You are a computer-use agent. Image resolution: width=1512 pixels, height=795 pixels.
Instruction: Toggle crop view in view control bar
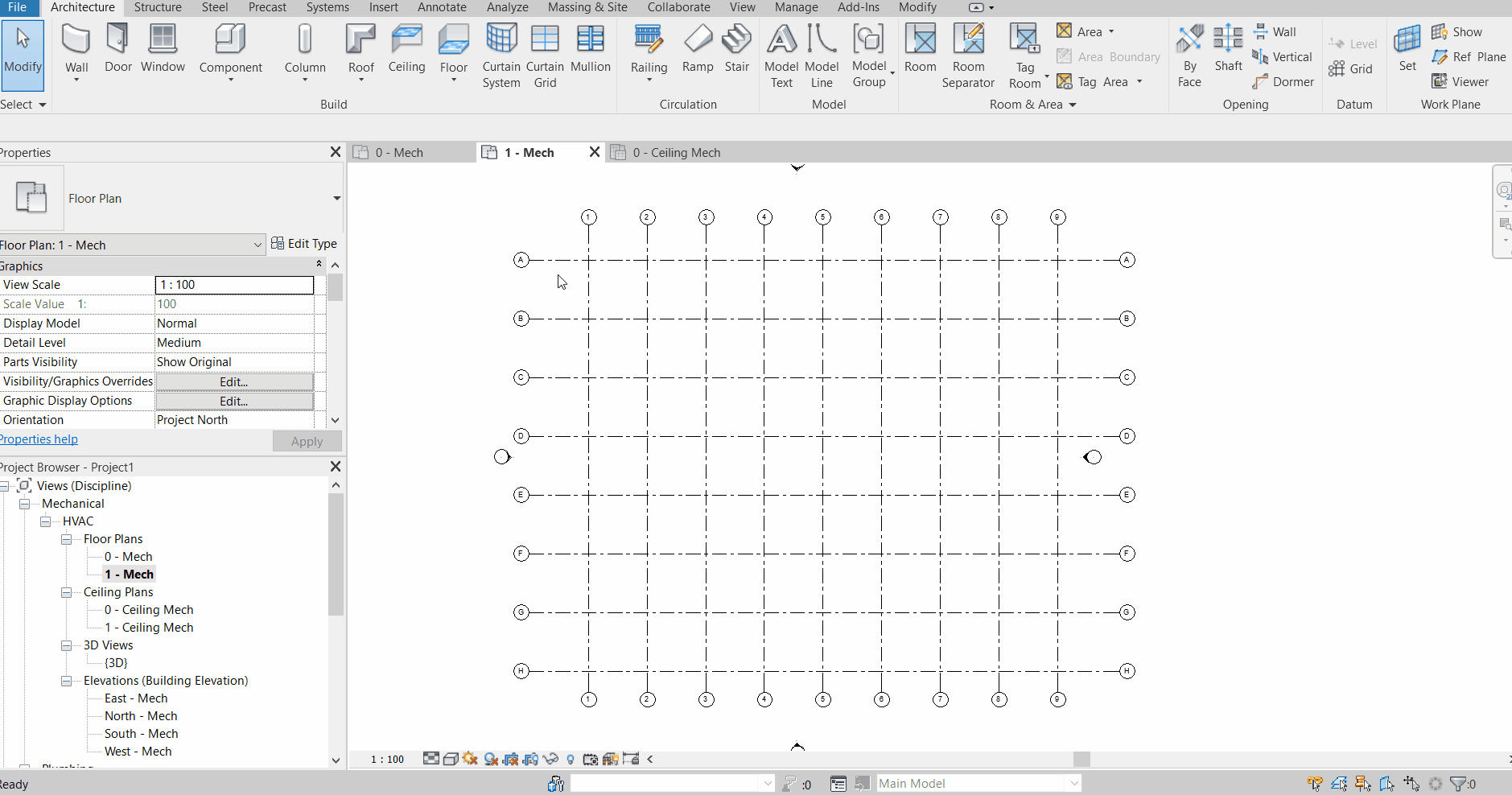click(510, 759)
